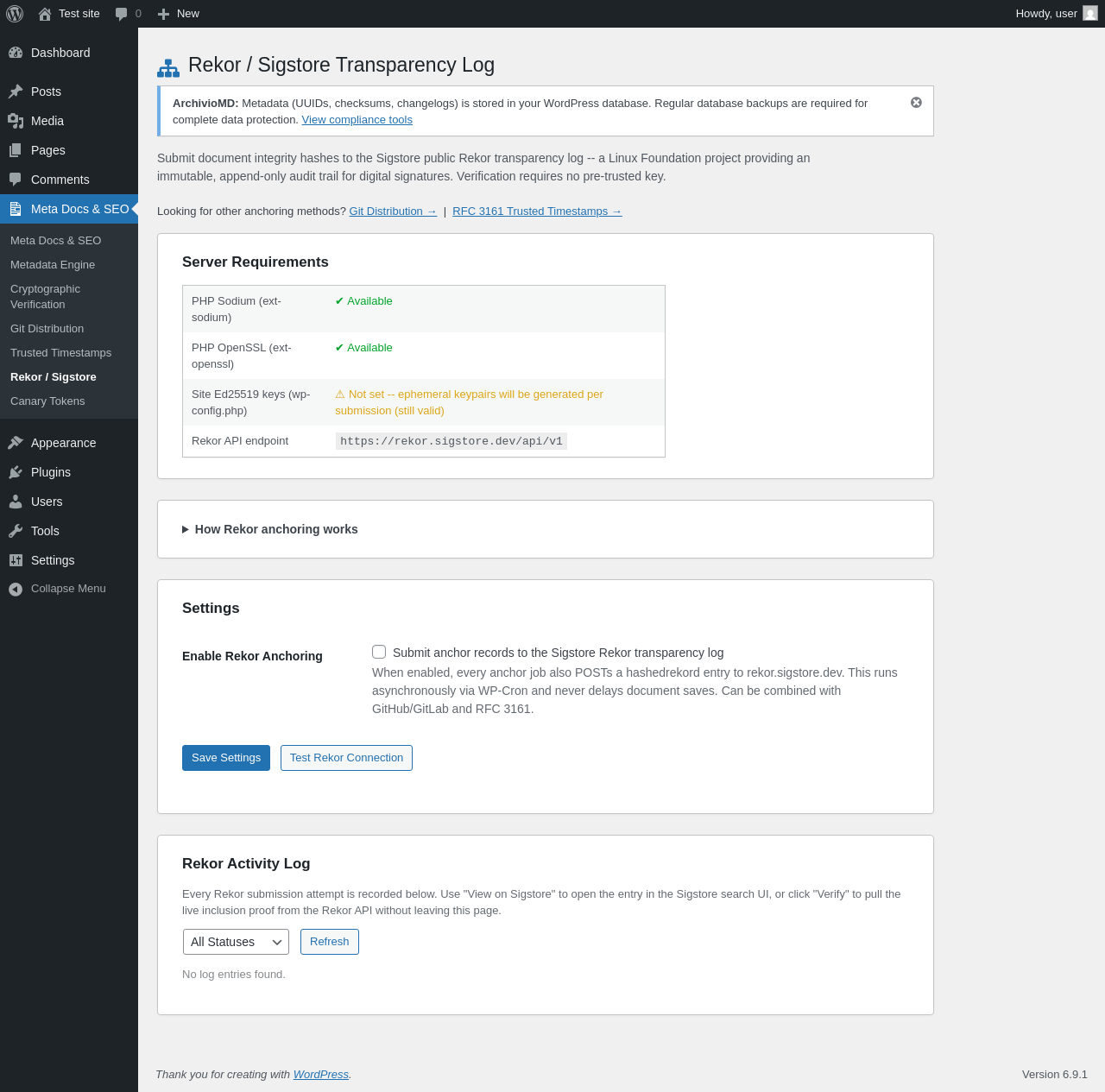
Task: Click the Version 6.9.1 footer text
Action: [1055, 1075]
